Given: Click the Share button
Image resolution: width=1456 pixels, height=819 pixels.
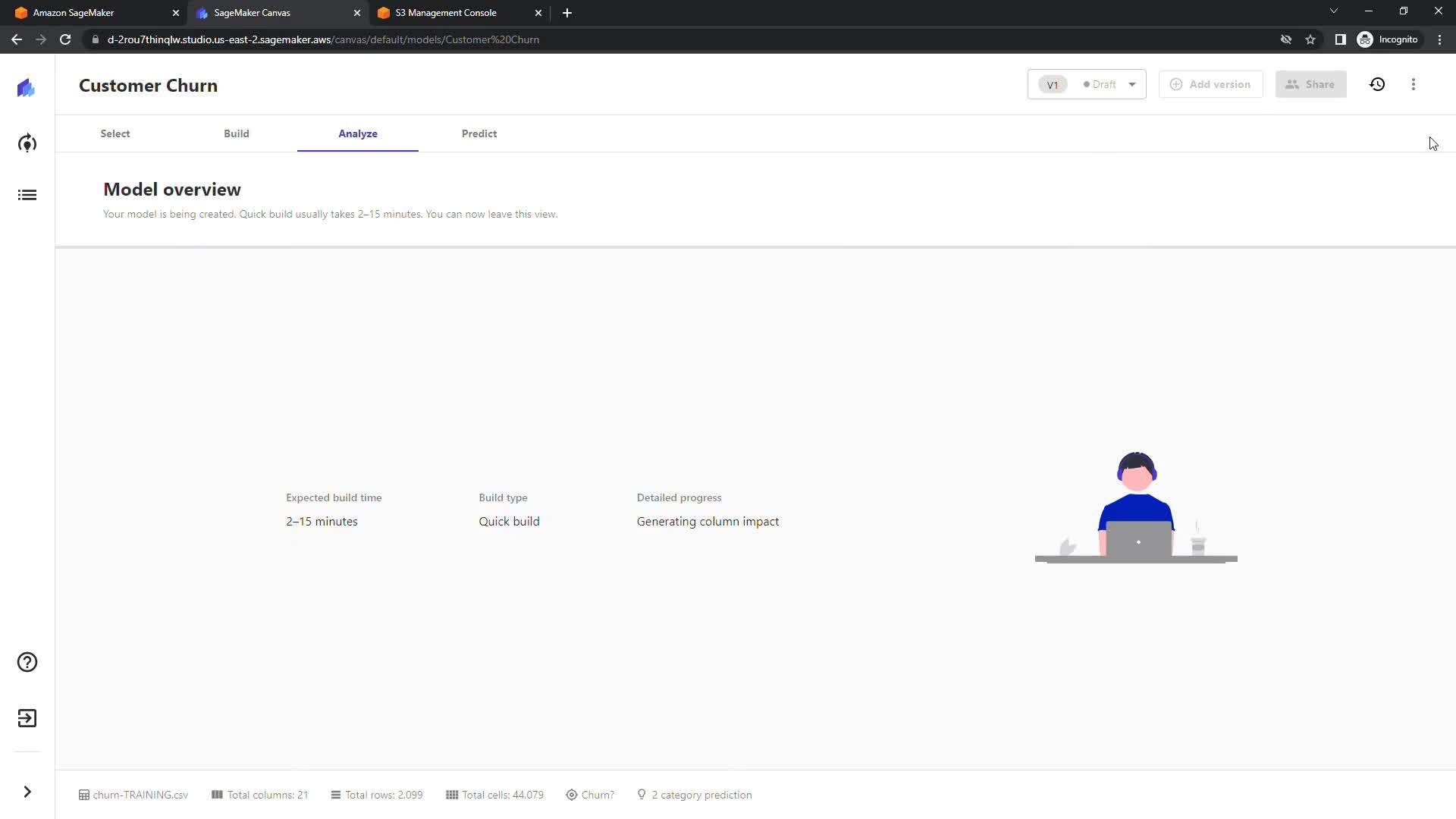Looking at the screenshot, I should click(1310, 84).
